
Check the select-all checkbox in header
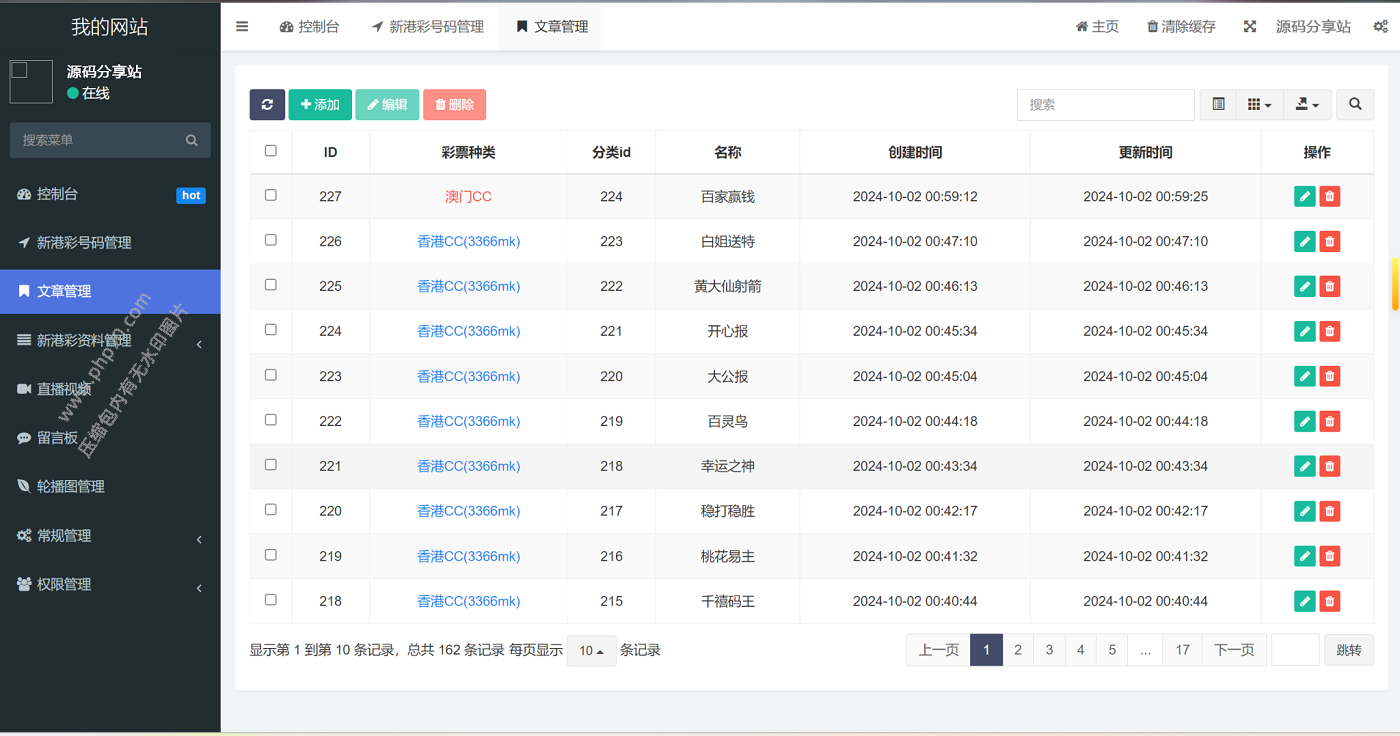click(x=270, y=151)
